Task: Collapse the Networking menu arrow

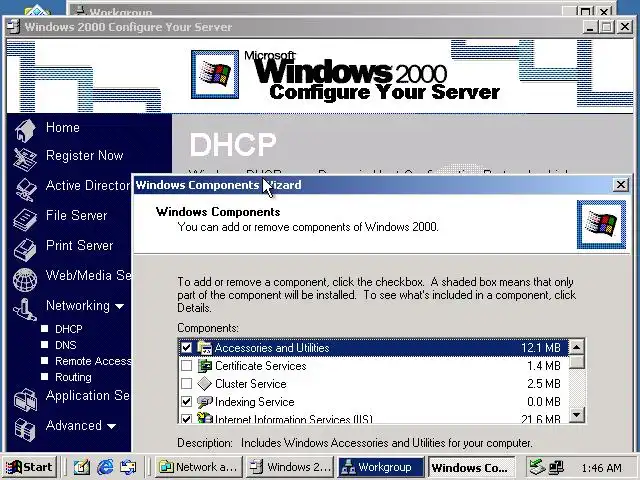Action: pos(120,306)
